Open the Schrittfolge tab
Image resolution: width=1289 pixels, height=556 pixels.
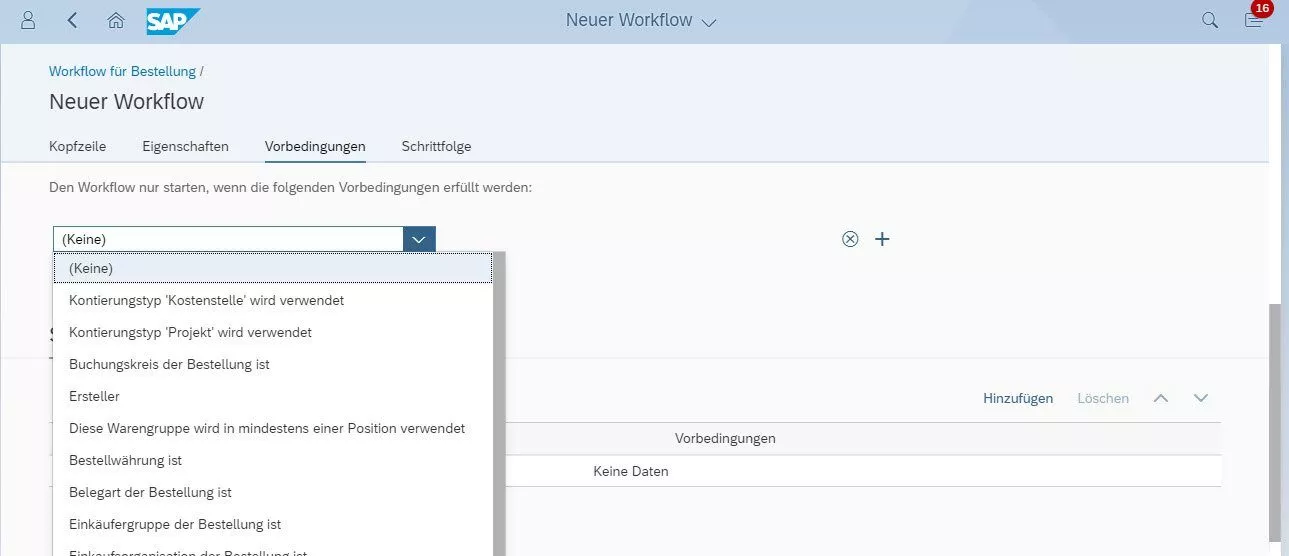pos(436,146)
